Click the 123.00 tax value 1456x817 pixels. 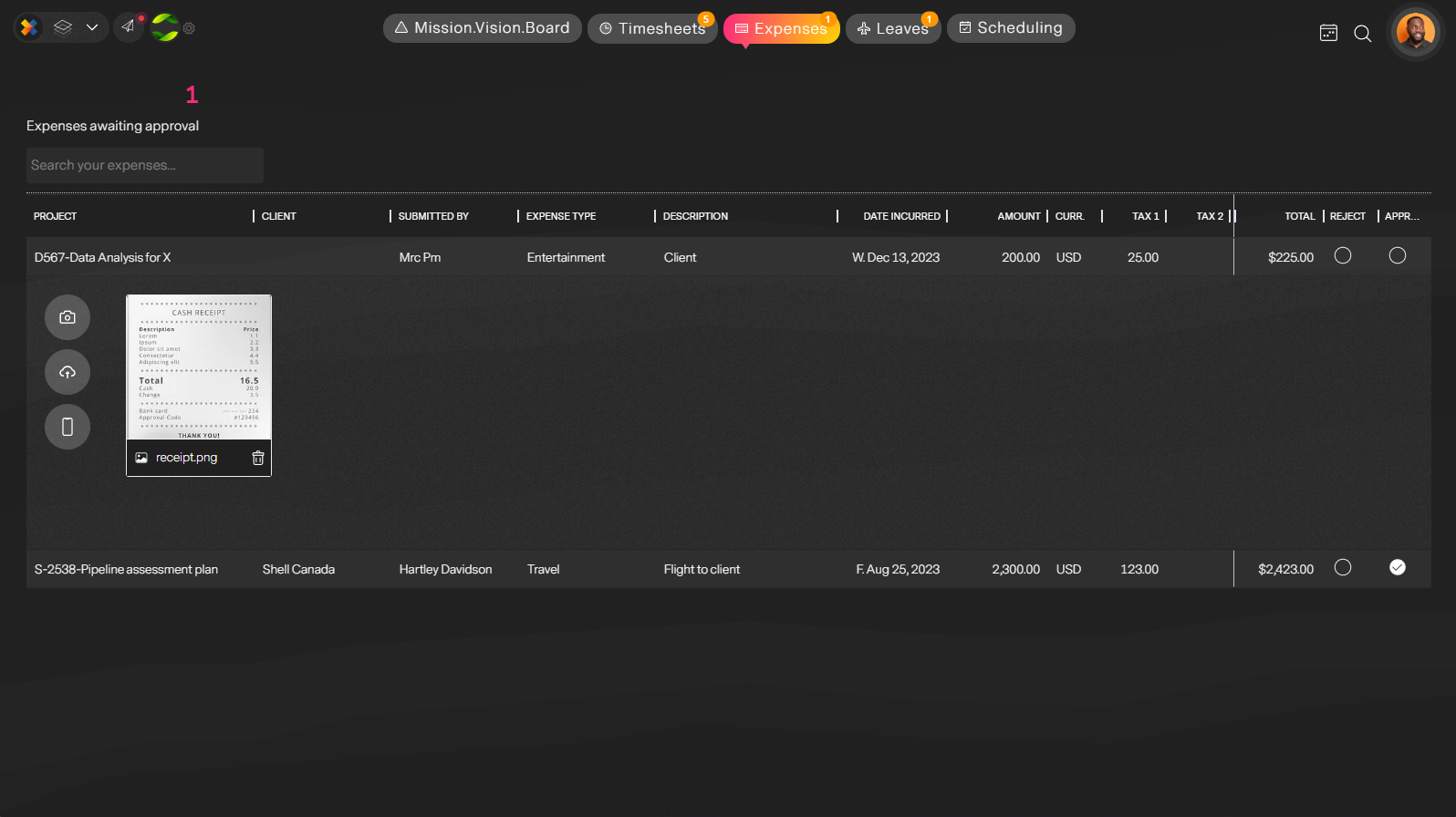point(1139,569)
